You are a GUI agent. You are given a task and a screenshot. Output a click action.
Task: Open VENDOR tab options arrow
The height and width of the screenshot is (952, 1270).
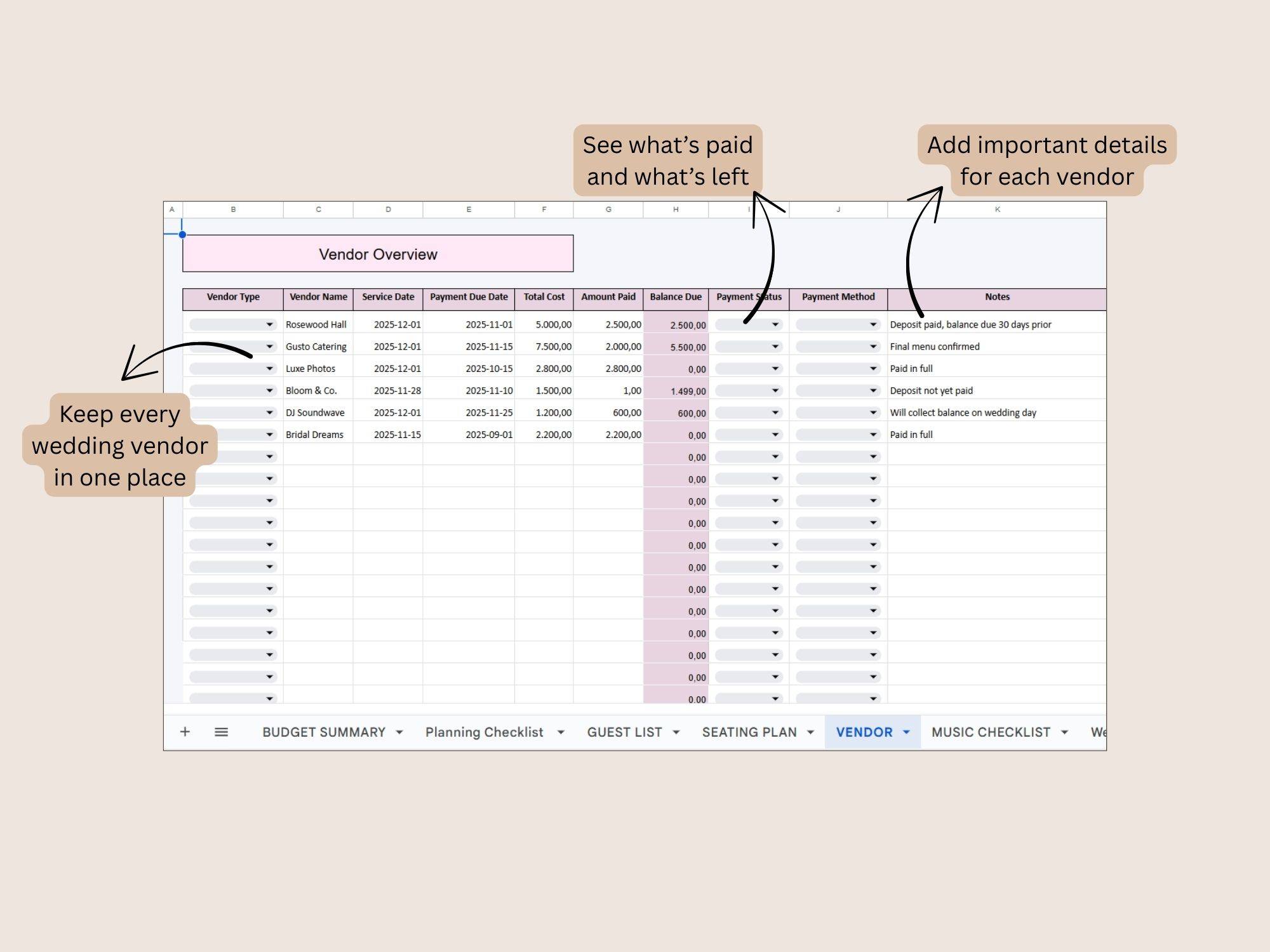click(907, 732)
